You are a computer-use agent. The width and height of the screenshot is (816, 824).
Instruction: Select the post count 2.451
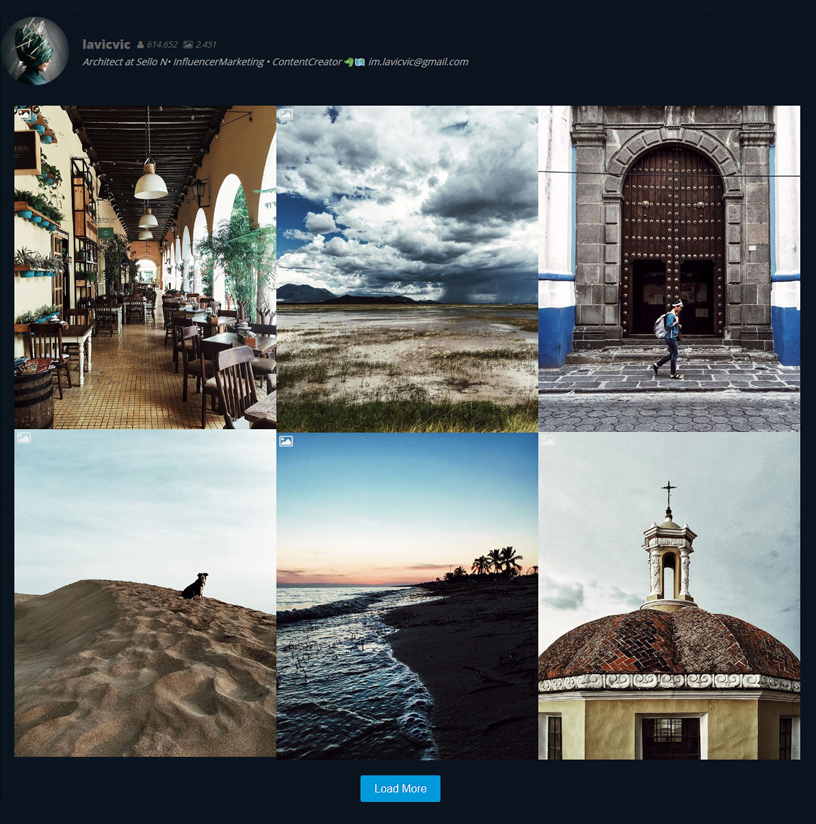point(205,45)
